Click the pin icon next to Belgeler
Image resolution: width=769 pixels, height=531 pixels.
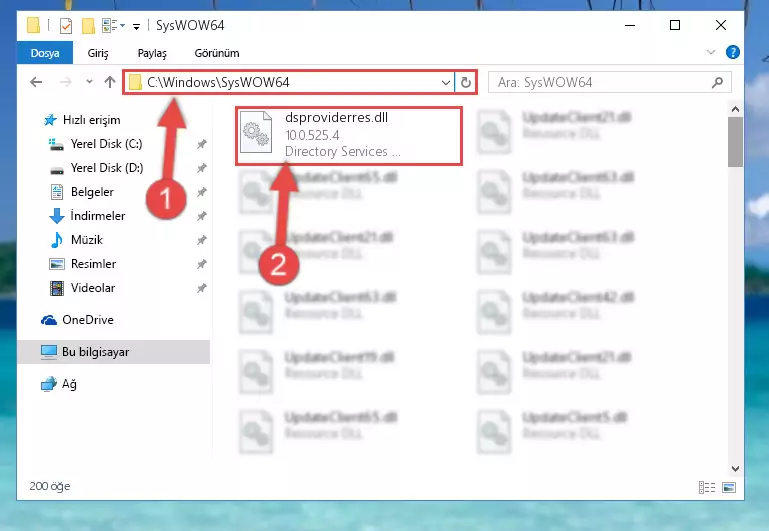point(202,192)
